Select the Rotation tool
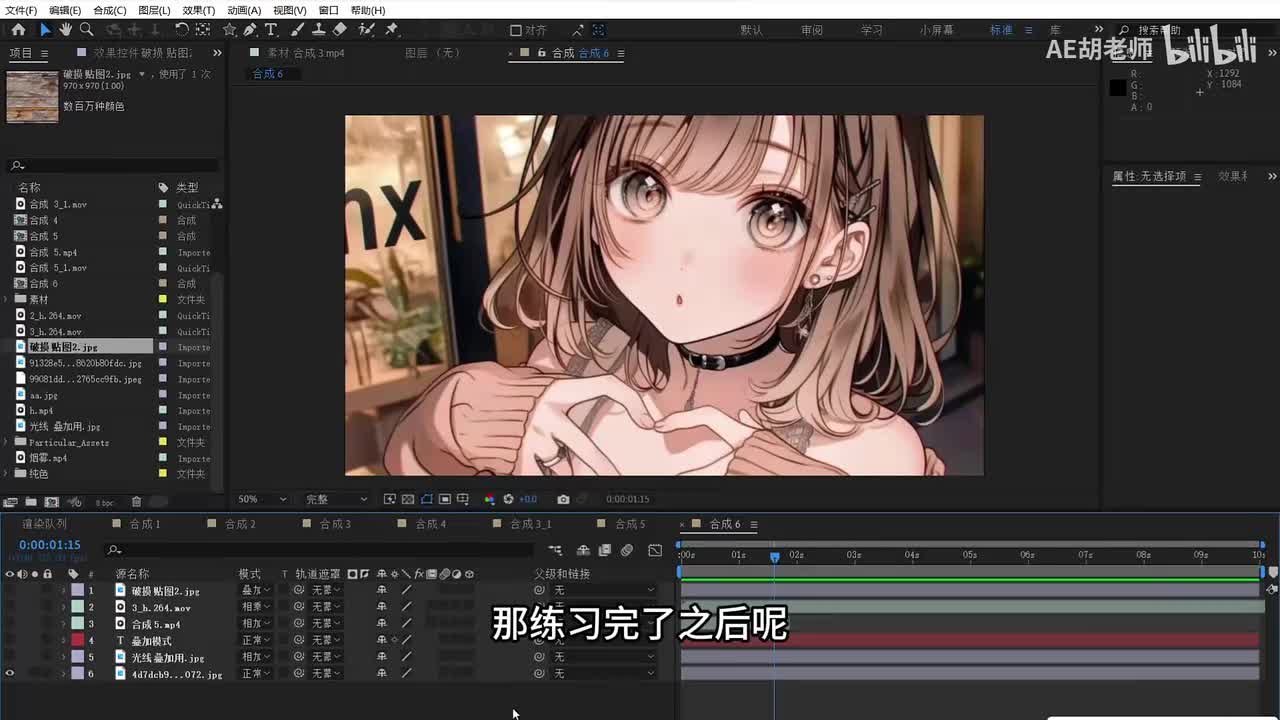Screen dimensions: 1280x720 [181, 30]
